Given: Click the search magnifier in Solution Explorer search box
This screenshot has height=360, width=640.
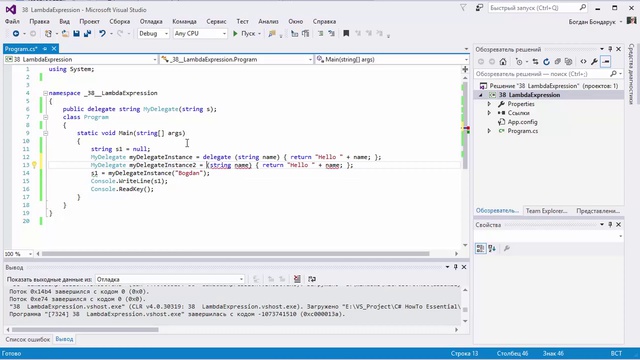Looking at the screenshot, I should tap(613, 74).
